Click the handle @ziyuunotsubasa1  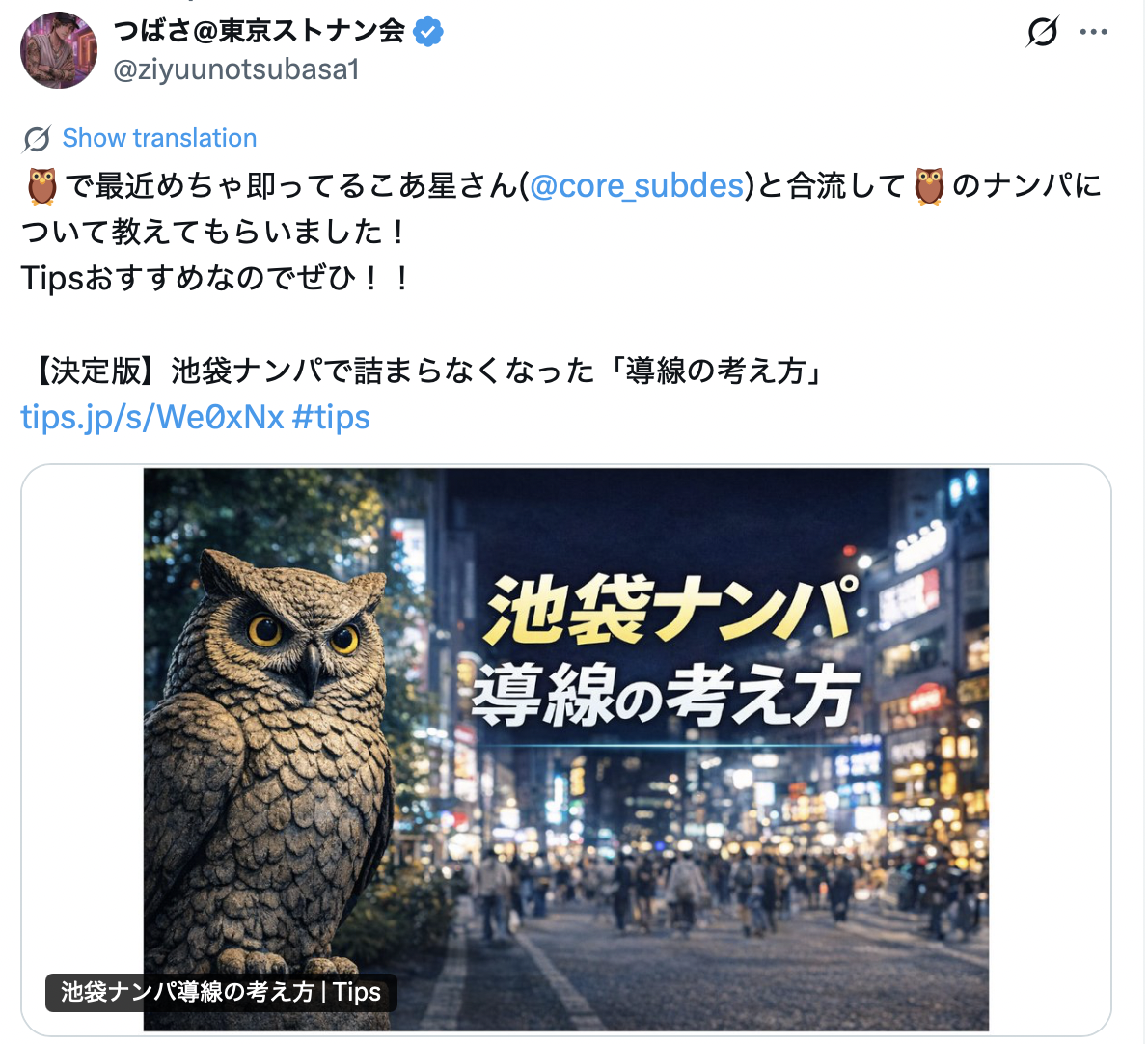235,69
